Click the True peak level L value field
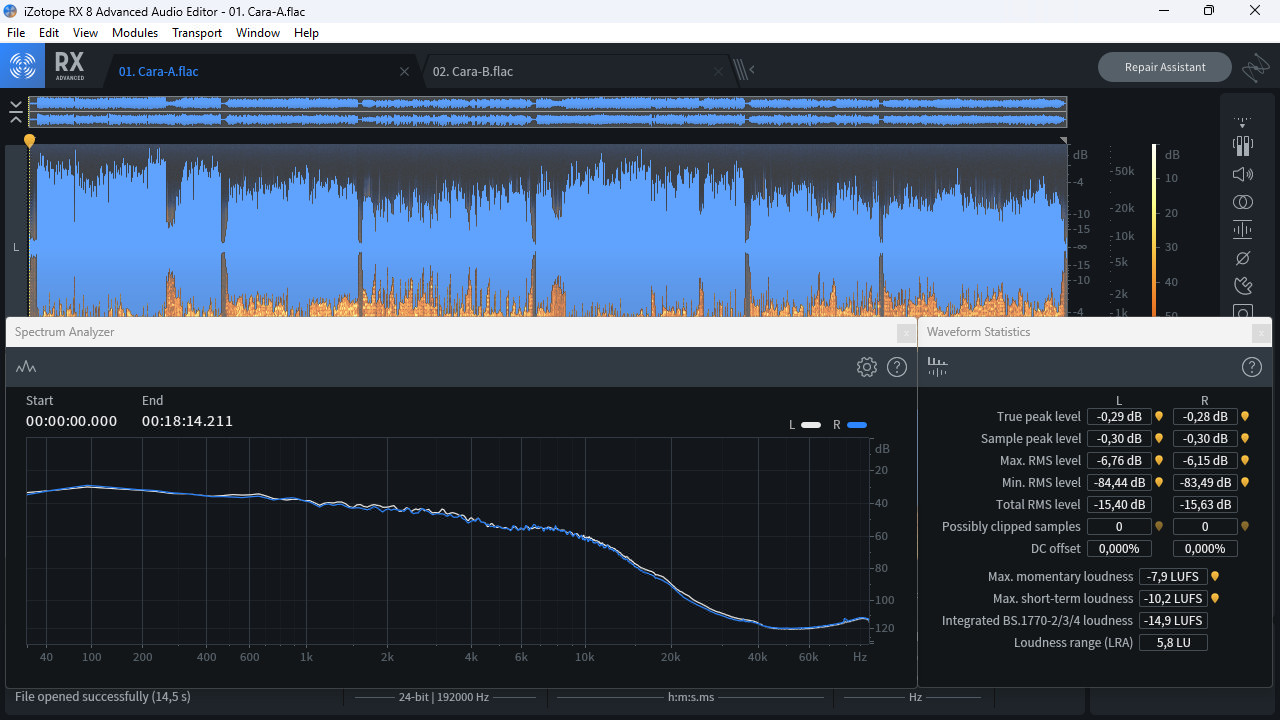Image resolution: width=1280 pixels, height=720 pixels. 1118,417
